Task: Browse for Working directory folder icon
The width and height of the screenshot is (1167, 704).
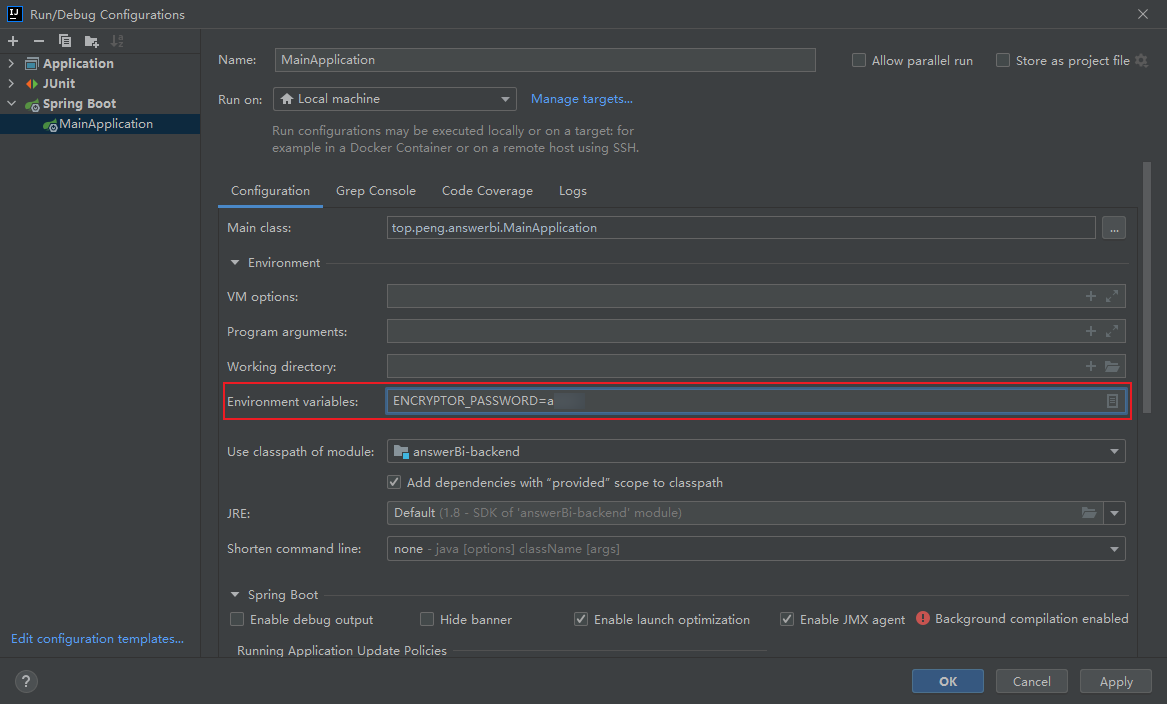Action: (1112, 367)
